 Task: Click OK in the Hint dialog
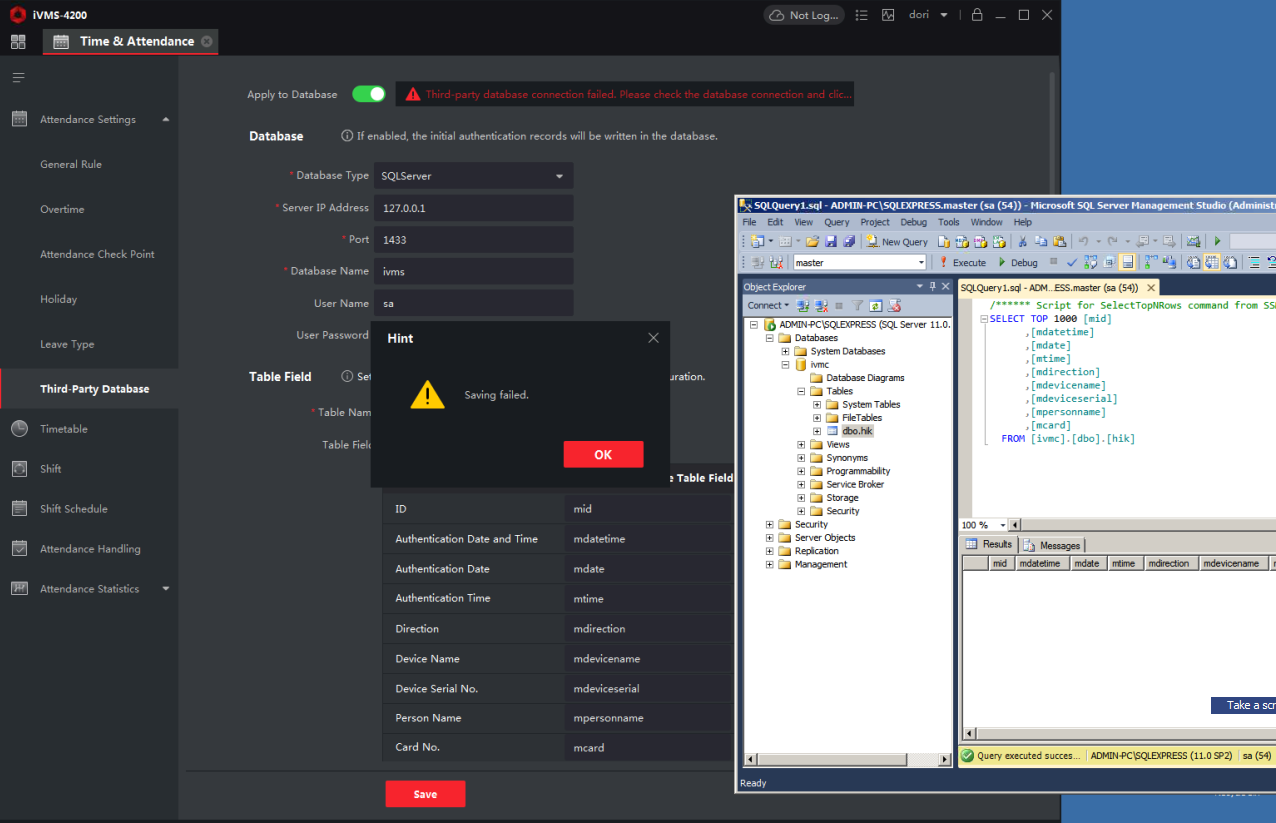603,454
